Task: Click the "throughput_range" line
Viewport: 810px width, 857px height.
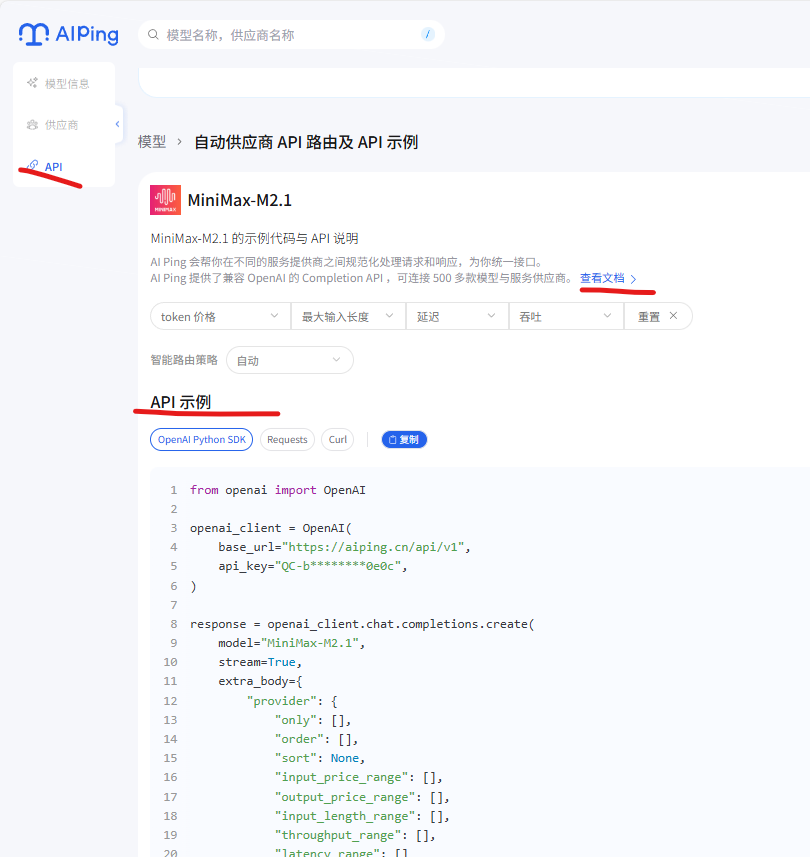Action: 355,835
